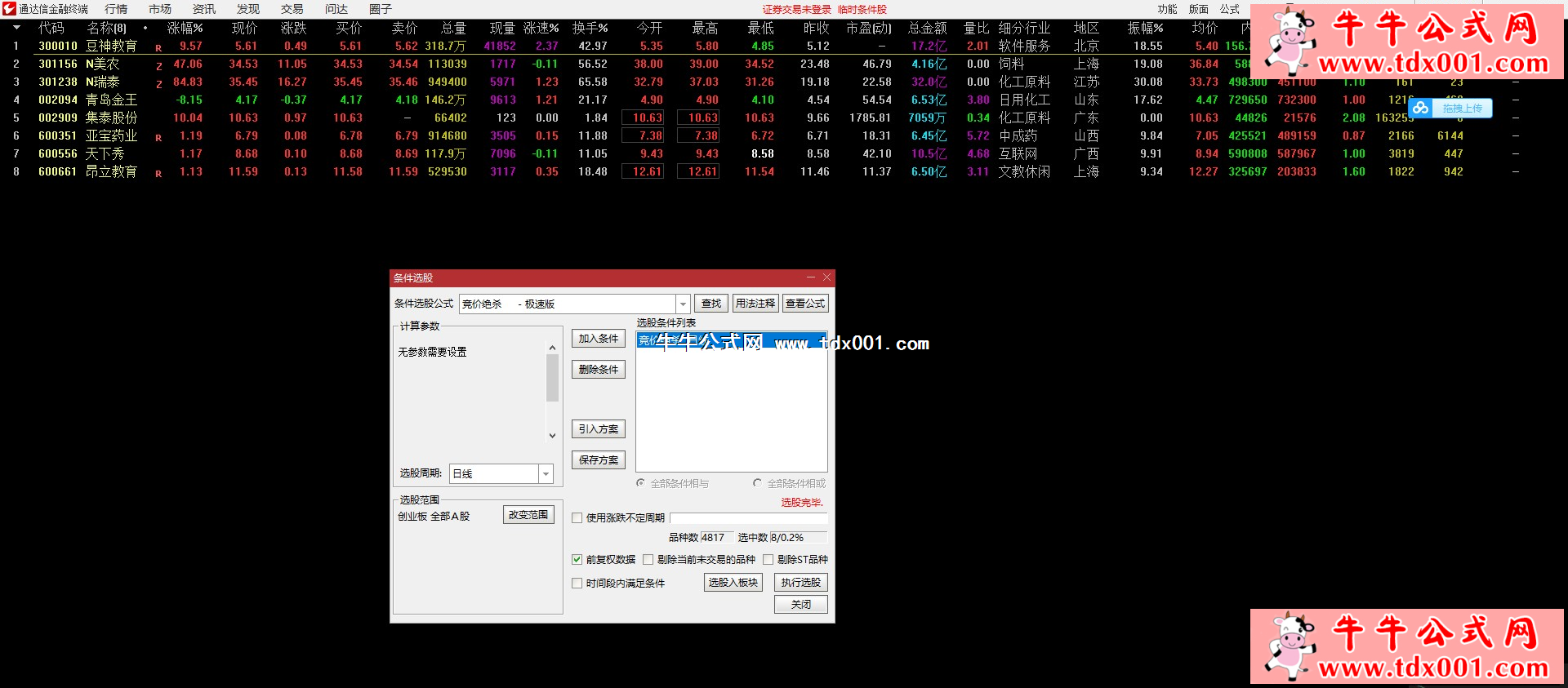
Task: Click scroll-up arrow in 计算参数 panel
Action: tap(553, 348)
